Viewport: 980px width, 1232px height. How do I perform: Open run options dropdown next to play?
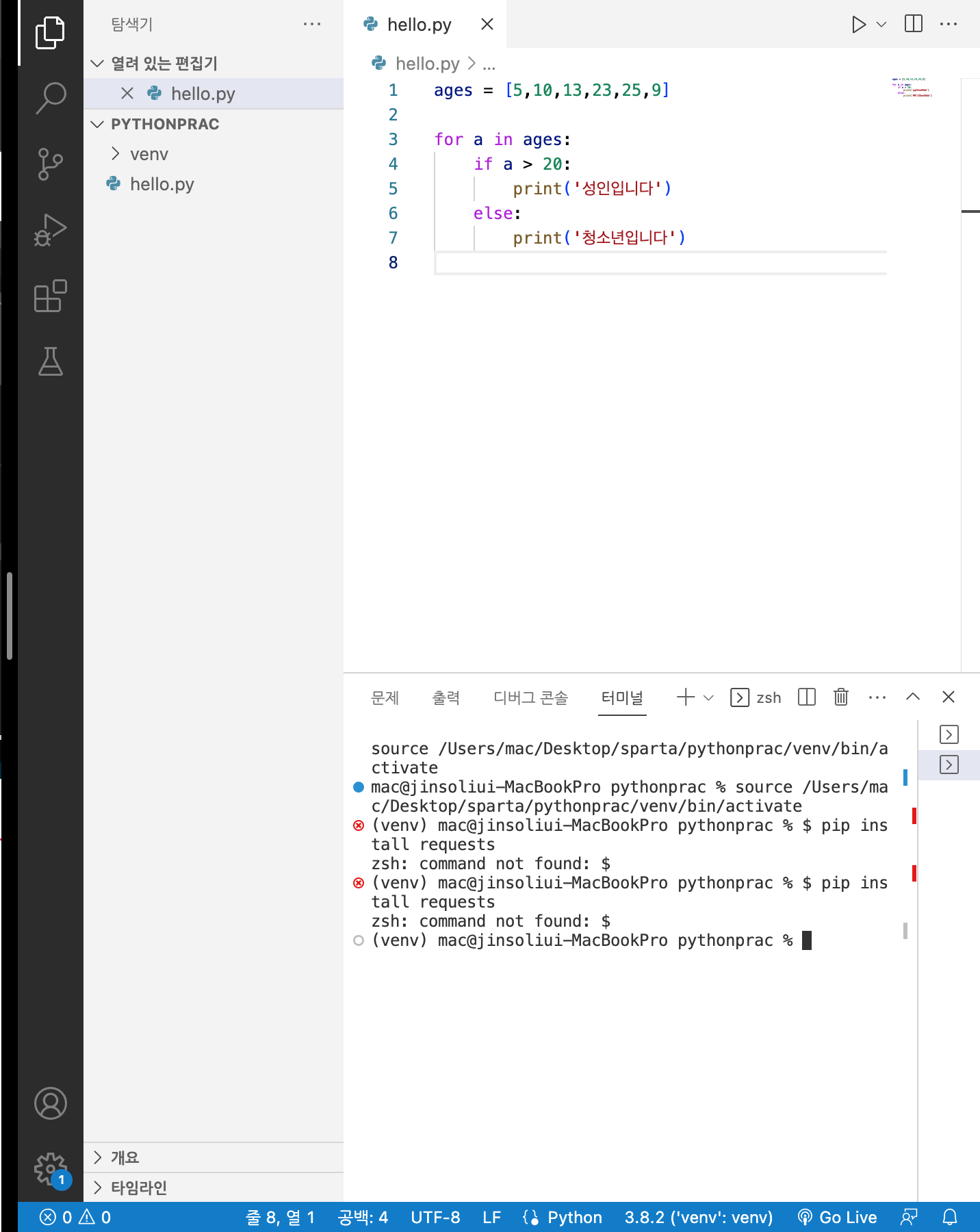pyautogui.click(x=881, y=25)
